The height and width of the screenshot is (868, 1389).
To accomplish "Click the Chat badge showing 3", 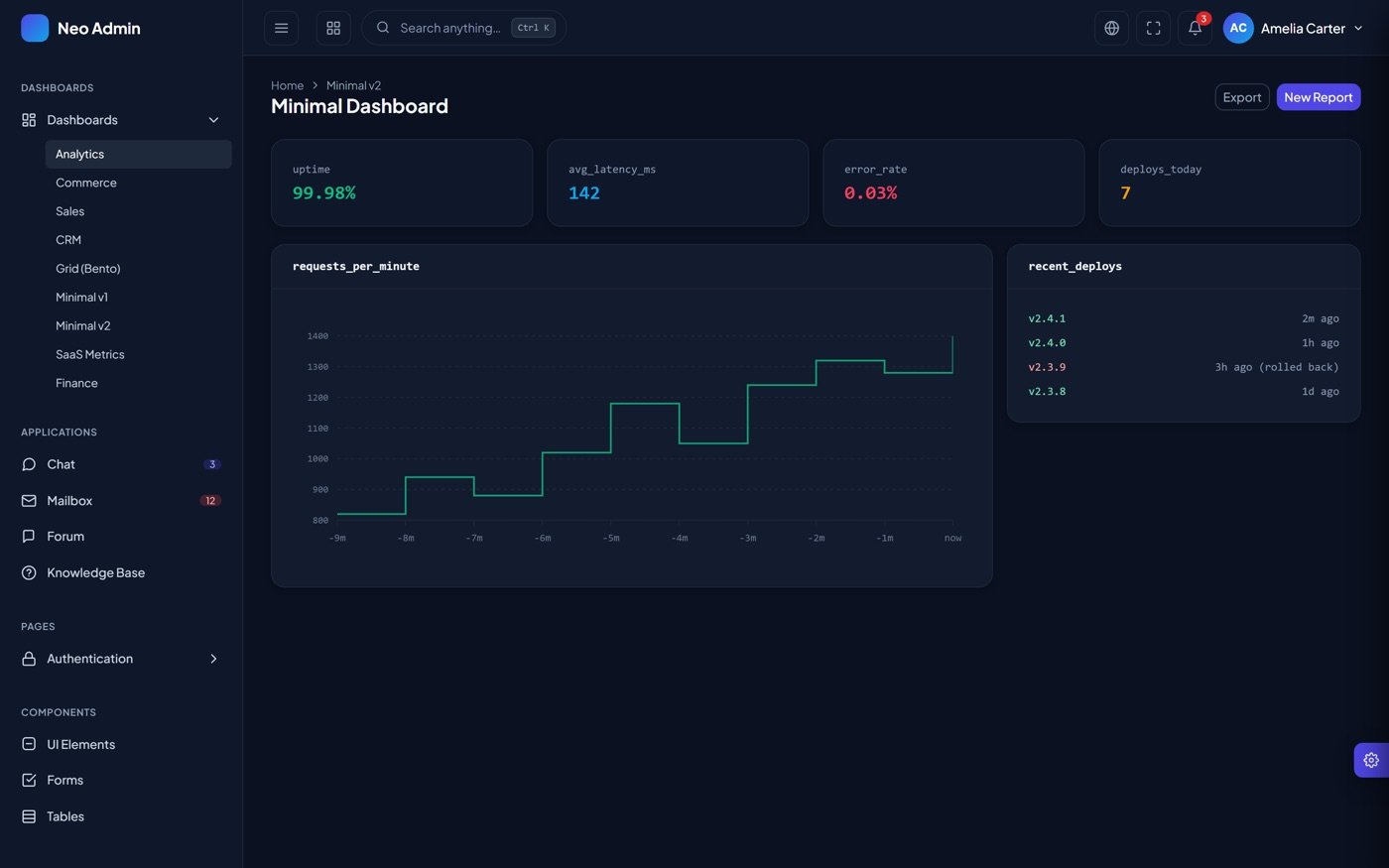I will pos(211,464).
